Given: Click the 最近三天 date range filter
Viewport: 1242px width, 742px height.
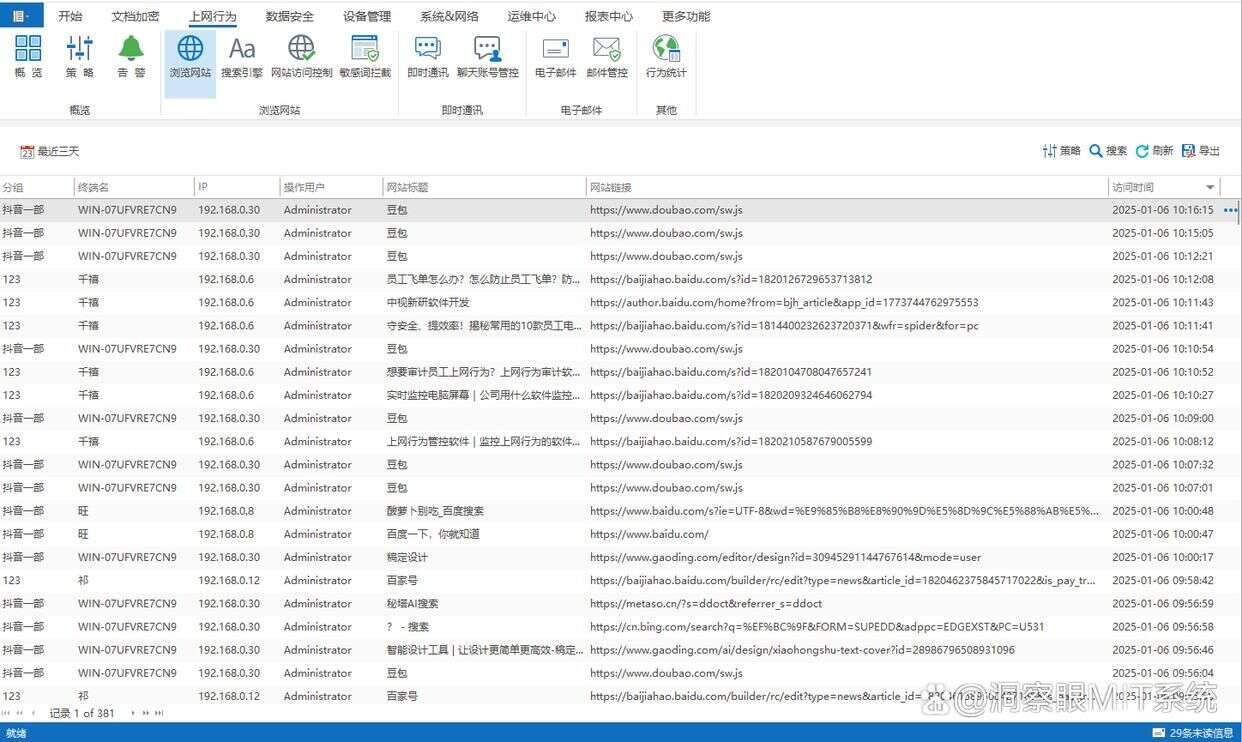Looking at the screenshot, I should coord(50,151).
